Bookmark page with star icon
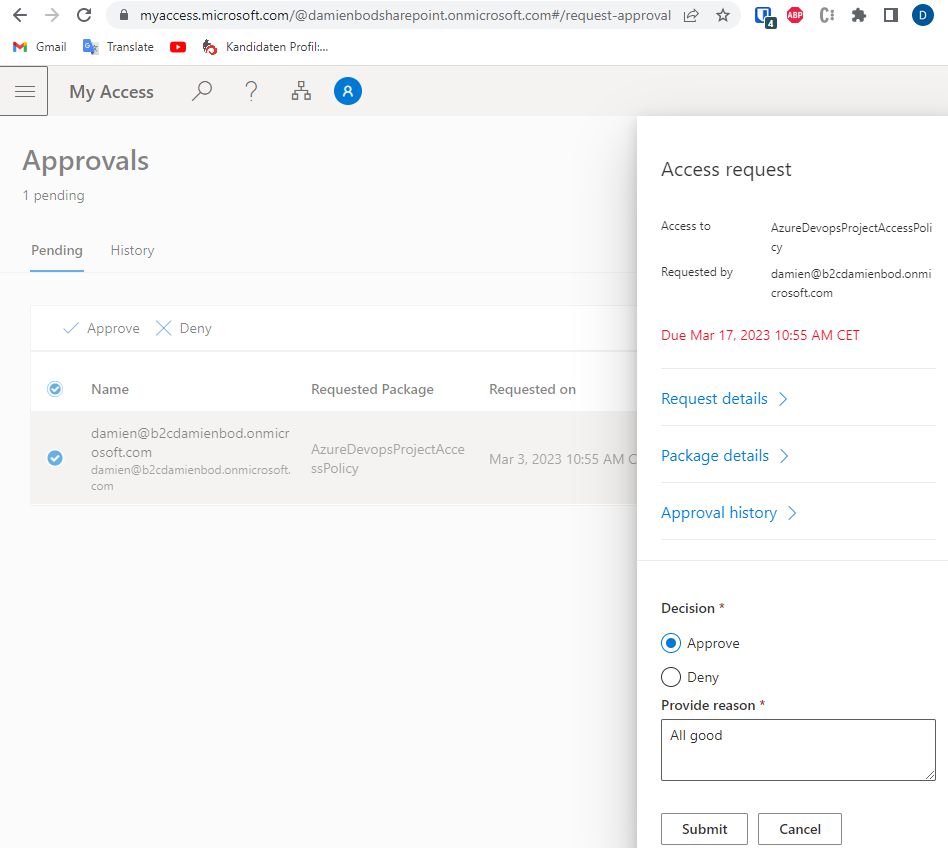 click(x=722, y=16)
